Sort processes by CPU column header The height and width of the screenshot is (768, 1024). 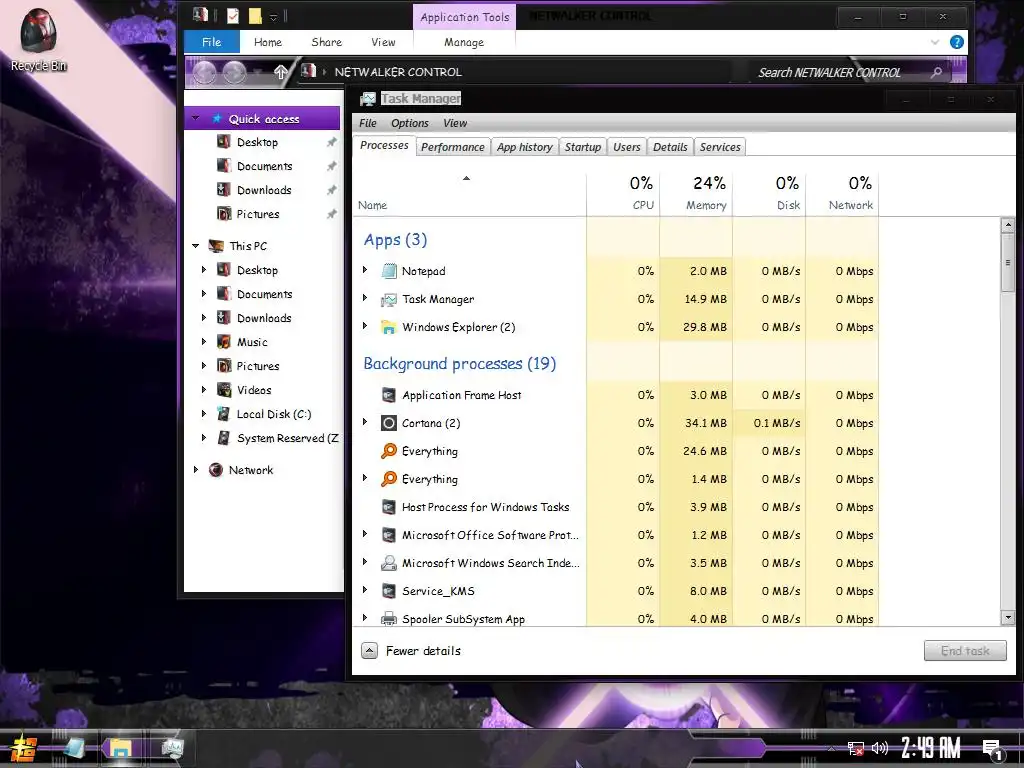tap(623, 193)
